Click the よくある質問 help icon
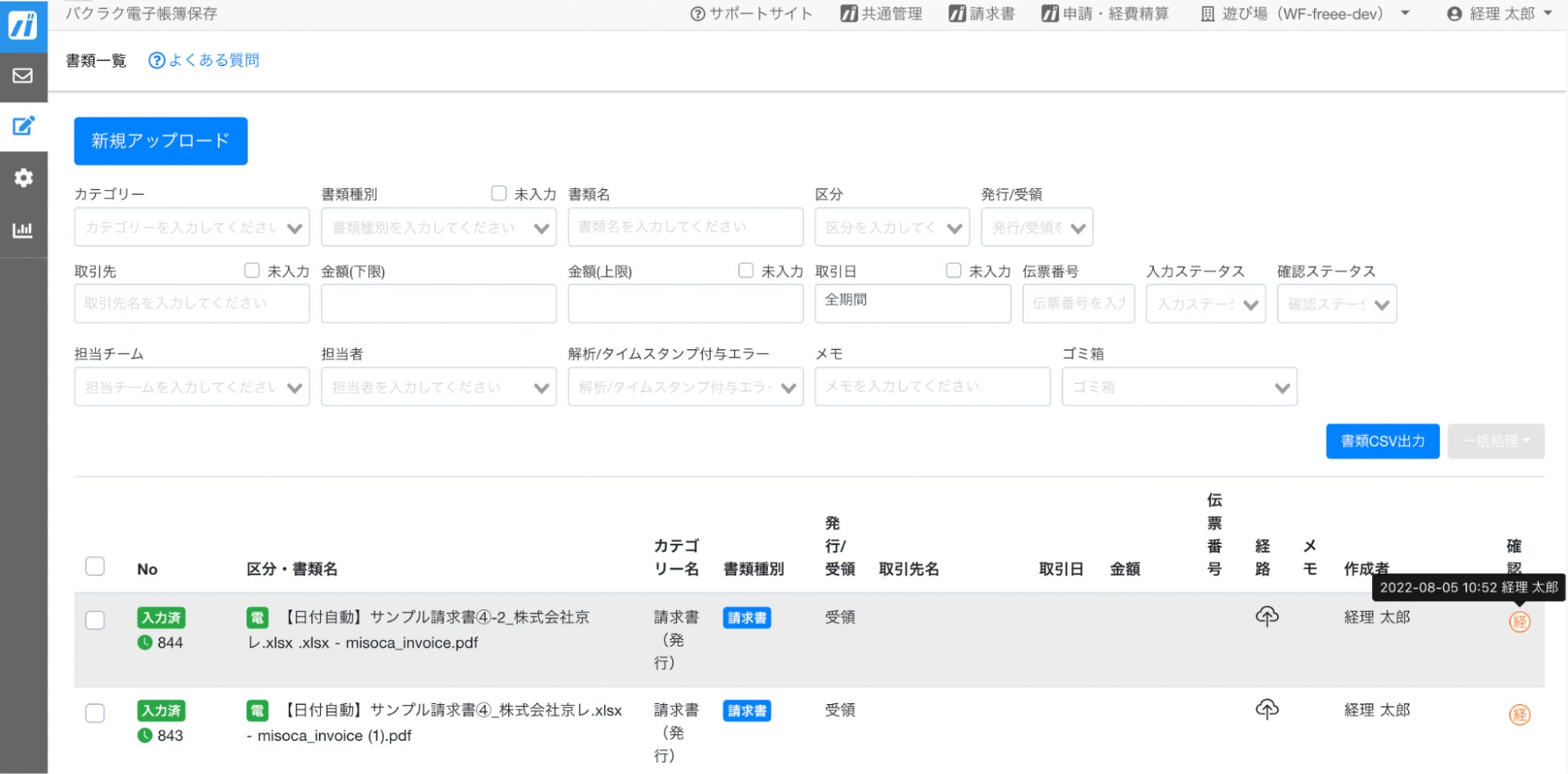 coord(157,60)
